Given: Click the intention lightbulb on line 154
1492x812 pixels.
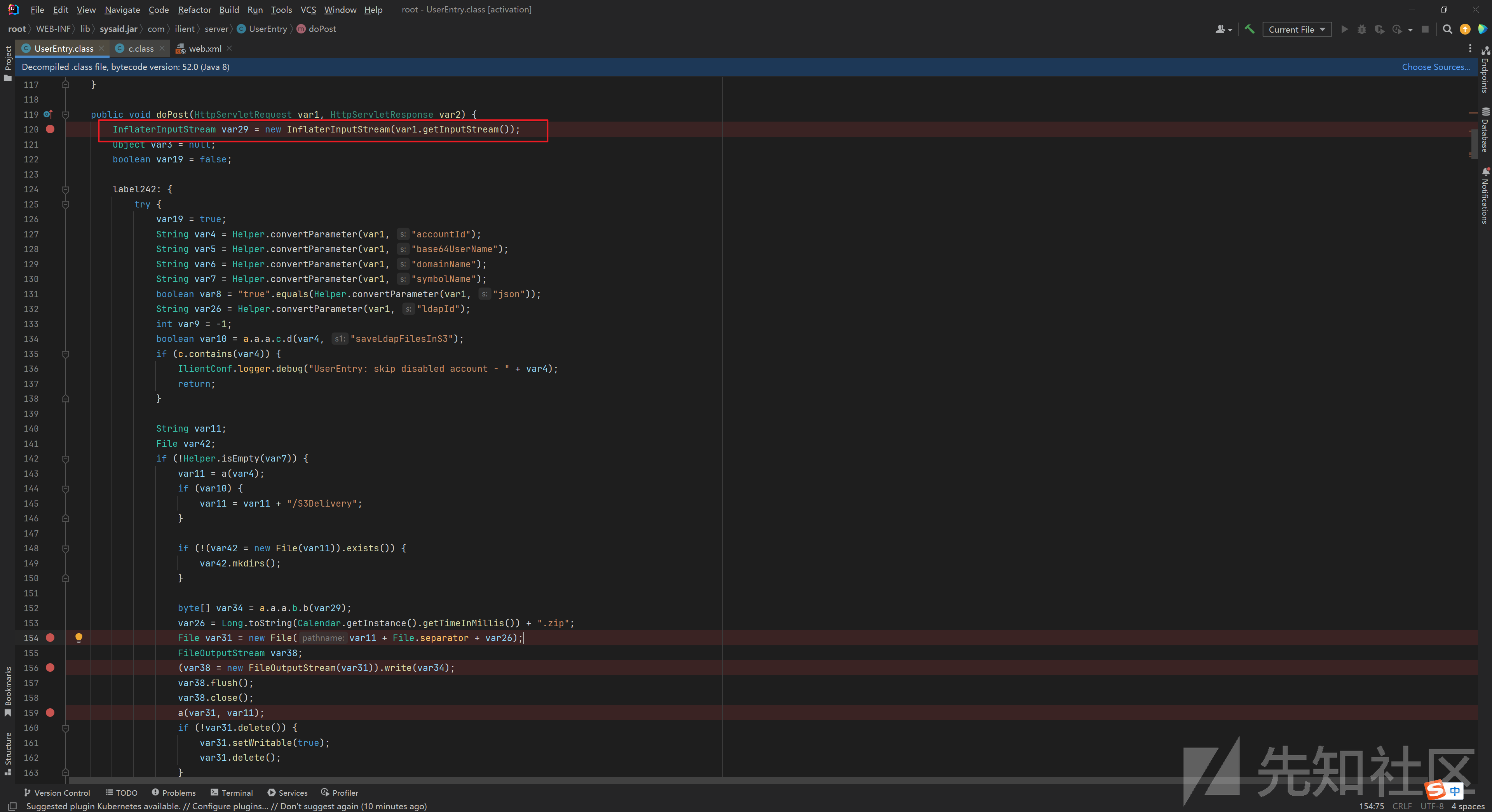Looking at the screenshot, I should [x=79, y=638].
